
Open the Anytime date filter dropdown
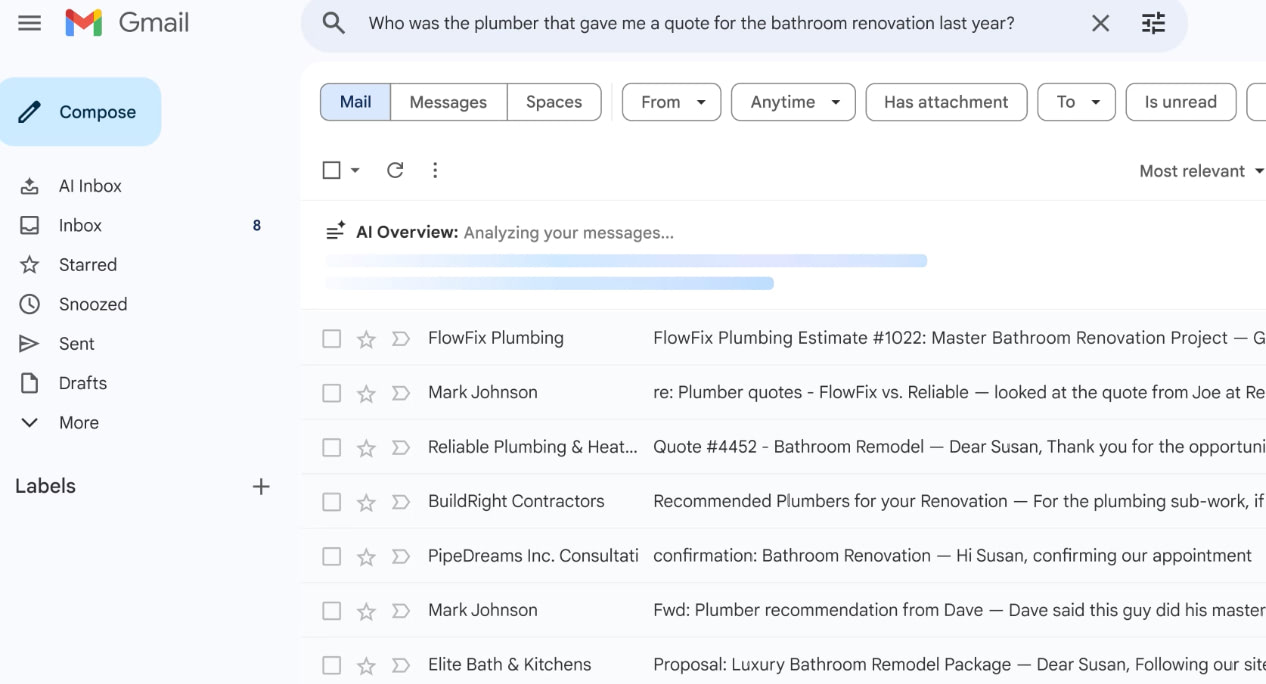click(792, 101)
